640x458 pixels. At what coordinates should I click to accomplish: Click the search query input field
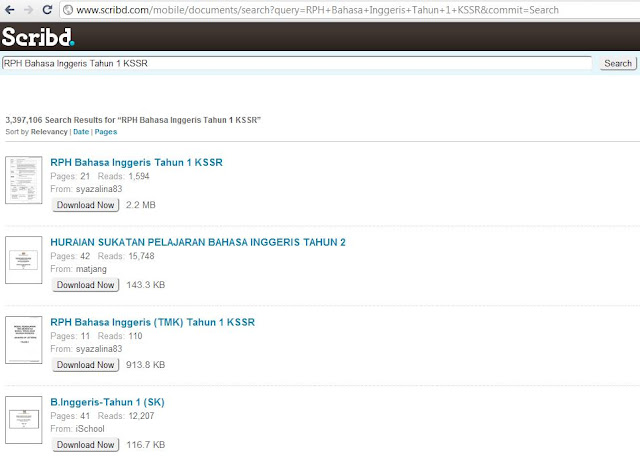(297, 63)
